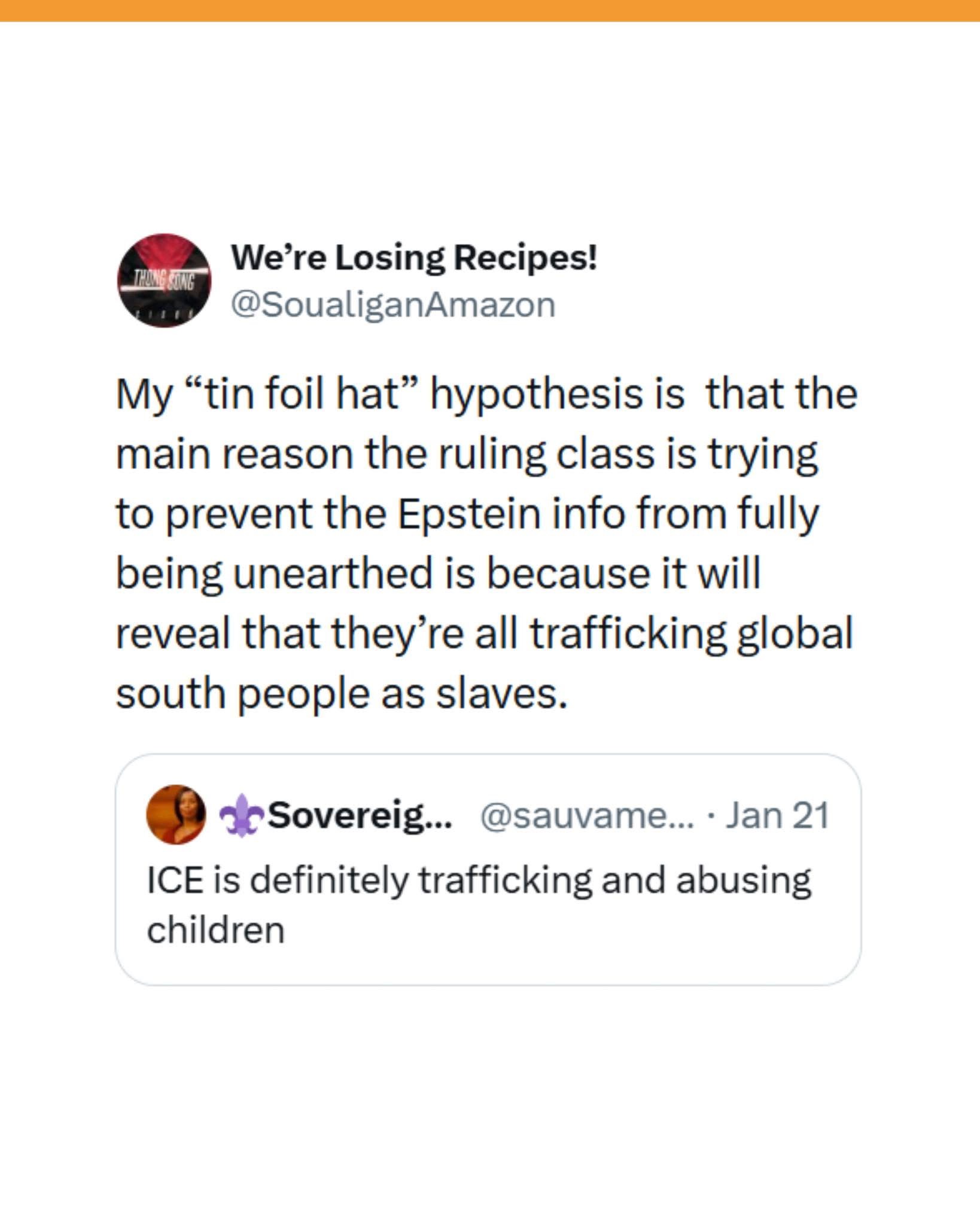This screenshot has height=1225, width=980.
Task: Click the word "hypothesis" in the post
Action: [x=557, y=394]
